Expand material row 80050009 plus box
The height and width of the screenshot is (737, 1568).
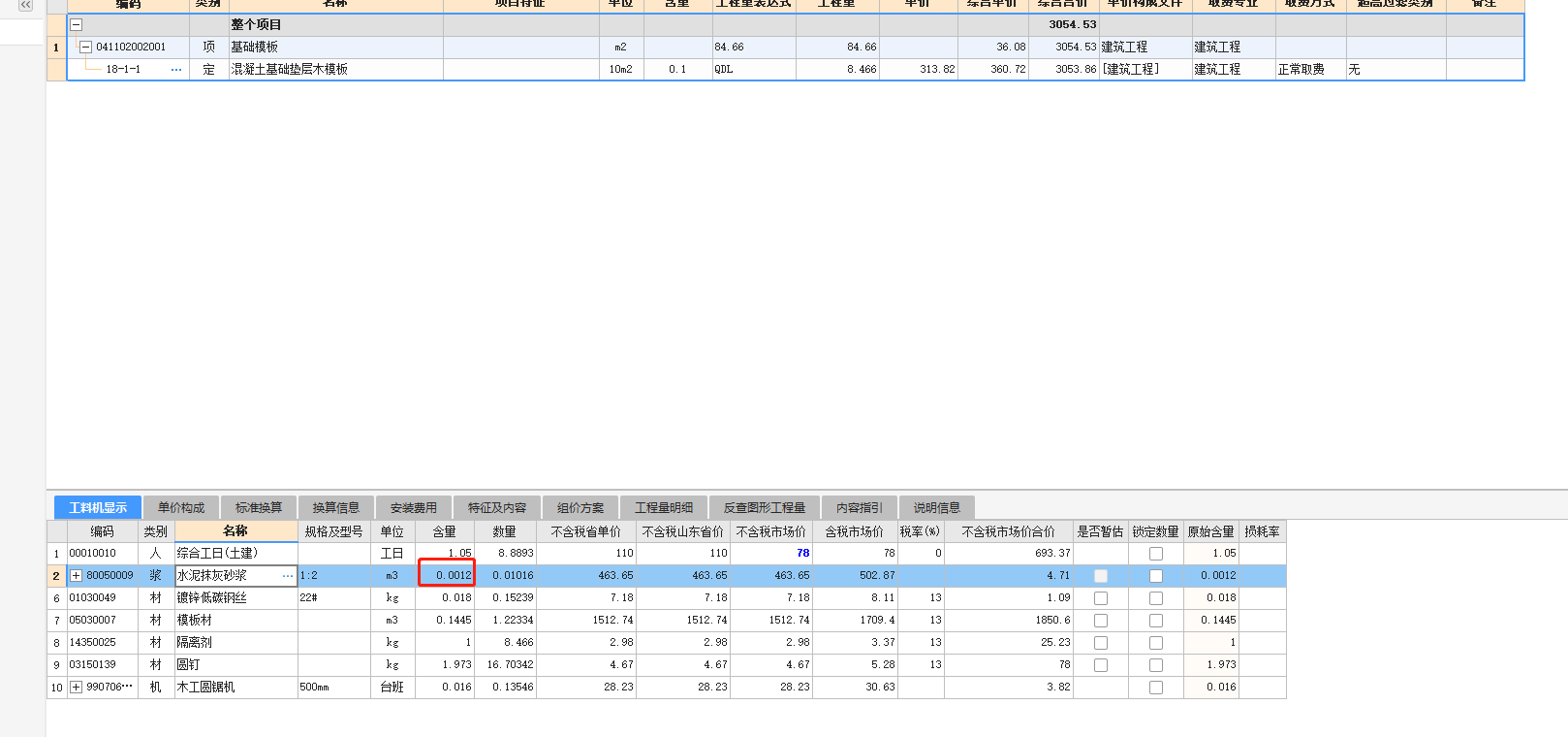coord(77,576)
